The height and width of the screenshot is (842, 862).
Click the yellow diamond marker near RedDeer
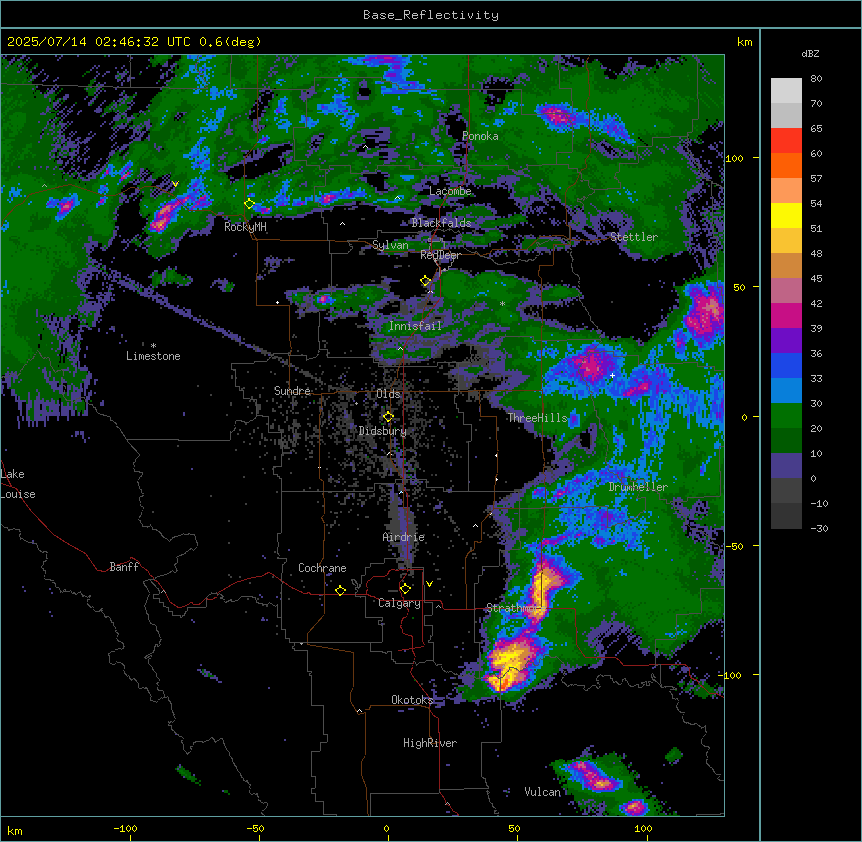[x=425, y=280]
